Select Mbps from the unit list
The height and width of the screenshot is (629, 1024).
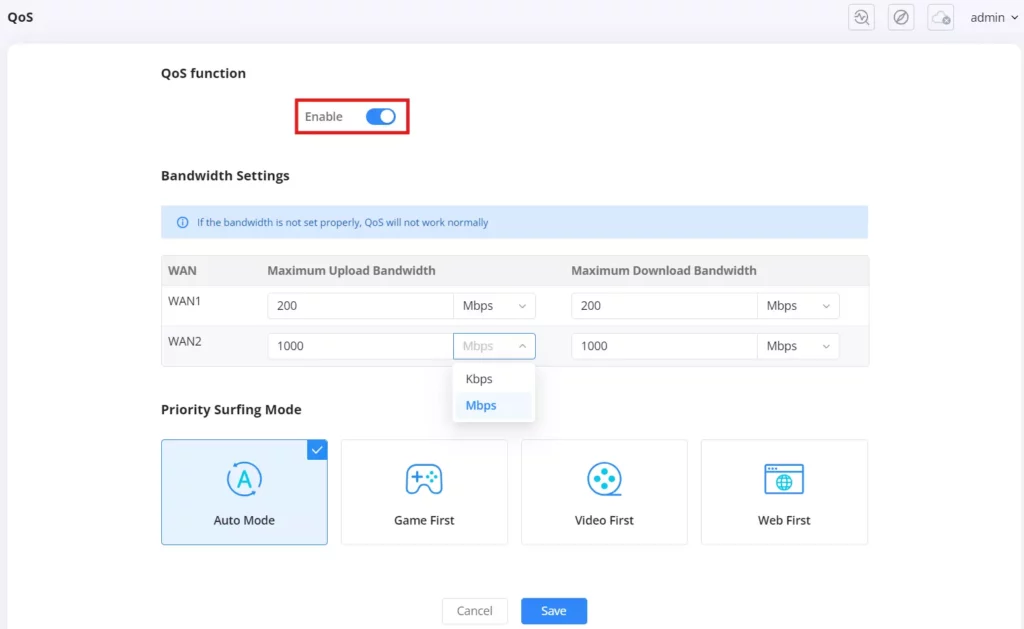tap(493, 406)
